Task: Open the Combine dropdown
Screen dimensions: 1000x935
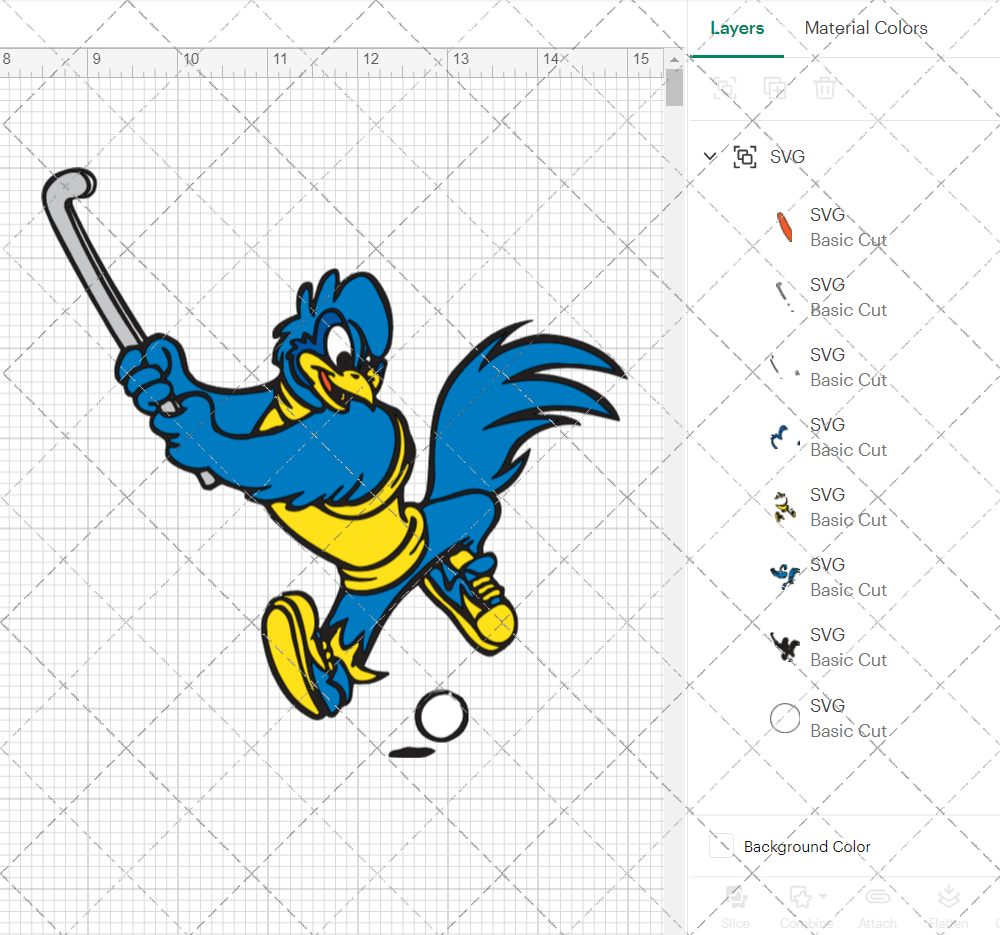Action: (x=806, y=907)
